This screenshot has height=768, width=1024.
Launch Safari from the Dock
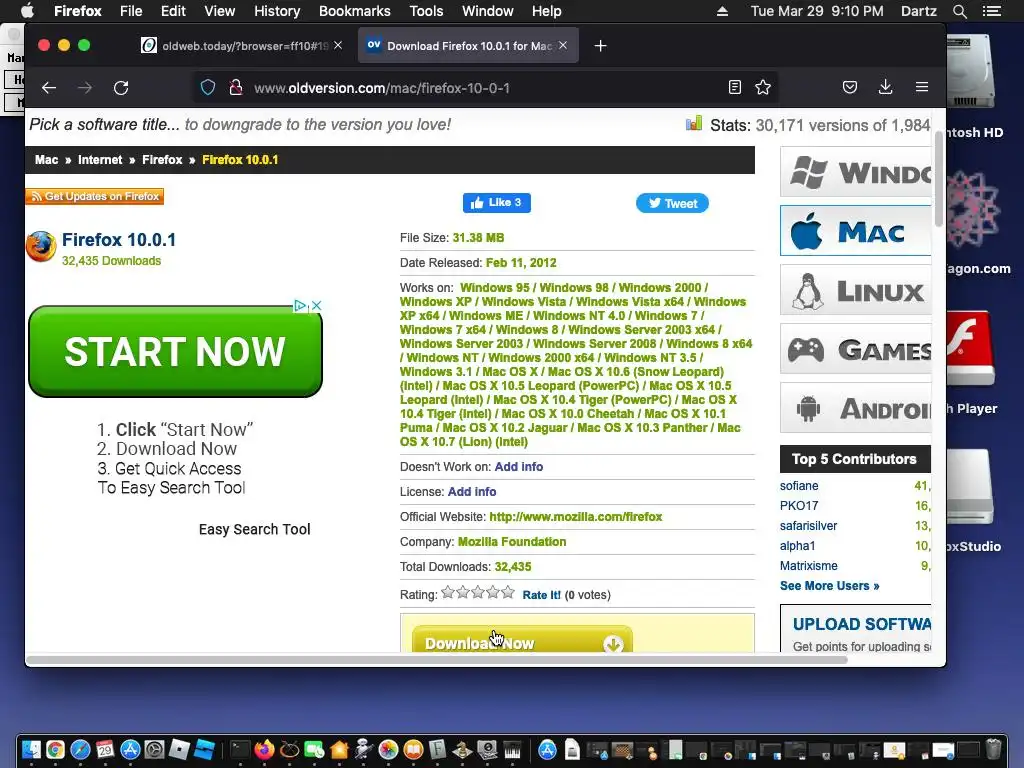tap(80, 750)
